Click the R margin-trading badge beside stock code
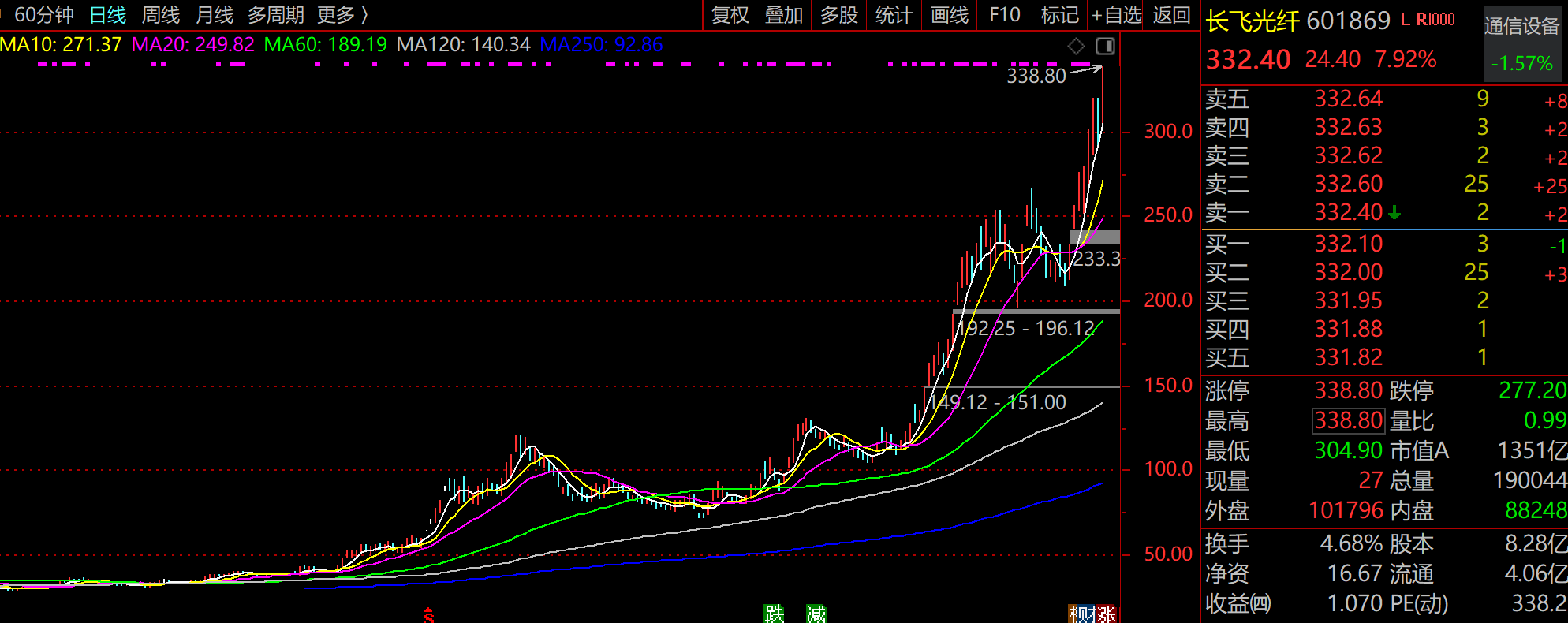 coord(1421,20)
